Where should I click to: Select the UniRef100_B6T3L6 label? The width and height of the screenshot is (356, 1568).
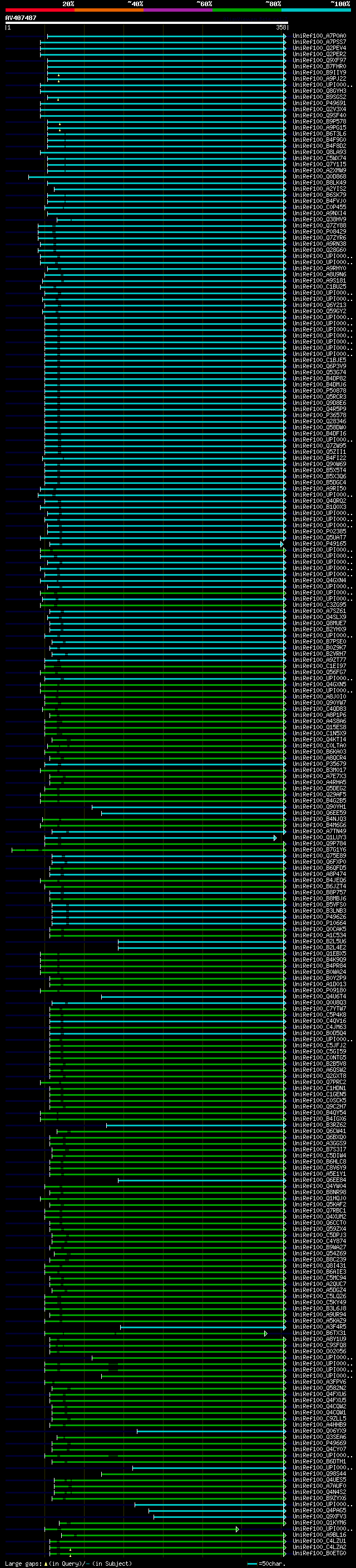[319, 134]
